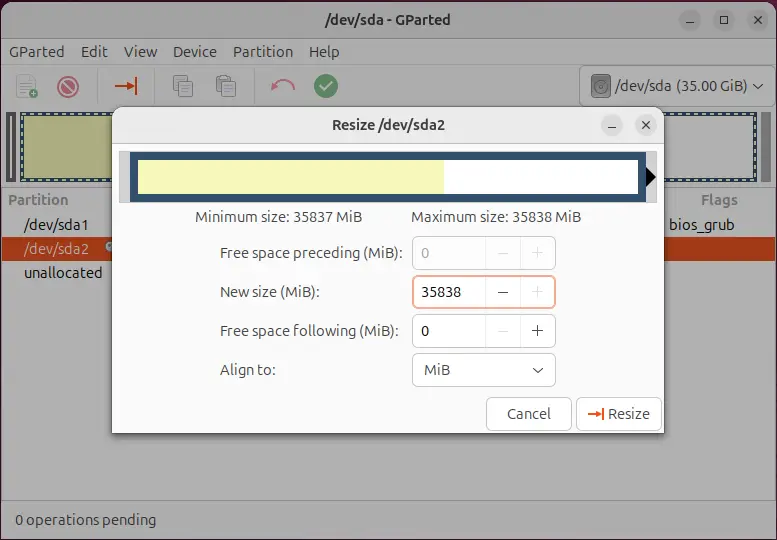The width and height of the screenshot is (777, 540).
Task: Click the Resize/Move toolbar icon
Action: [126, 86]
